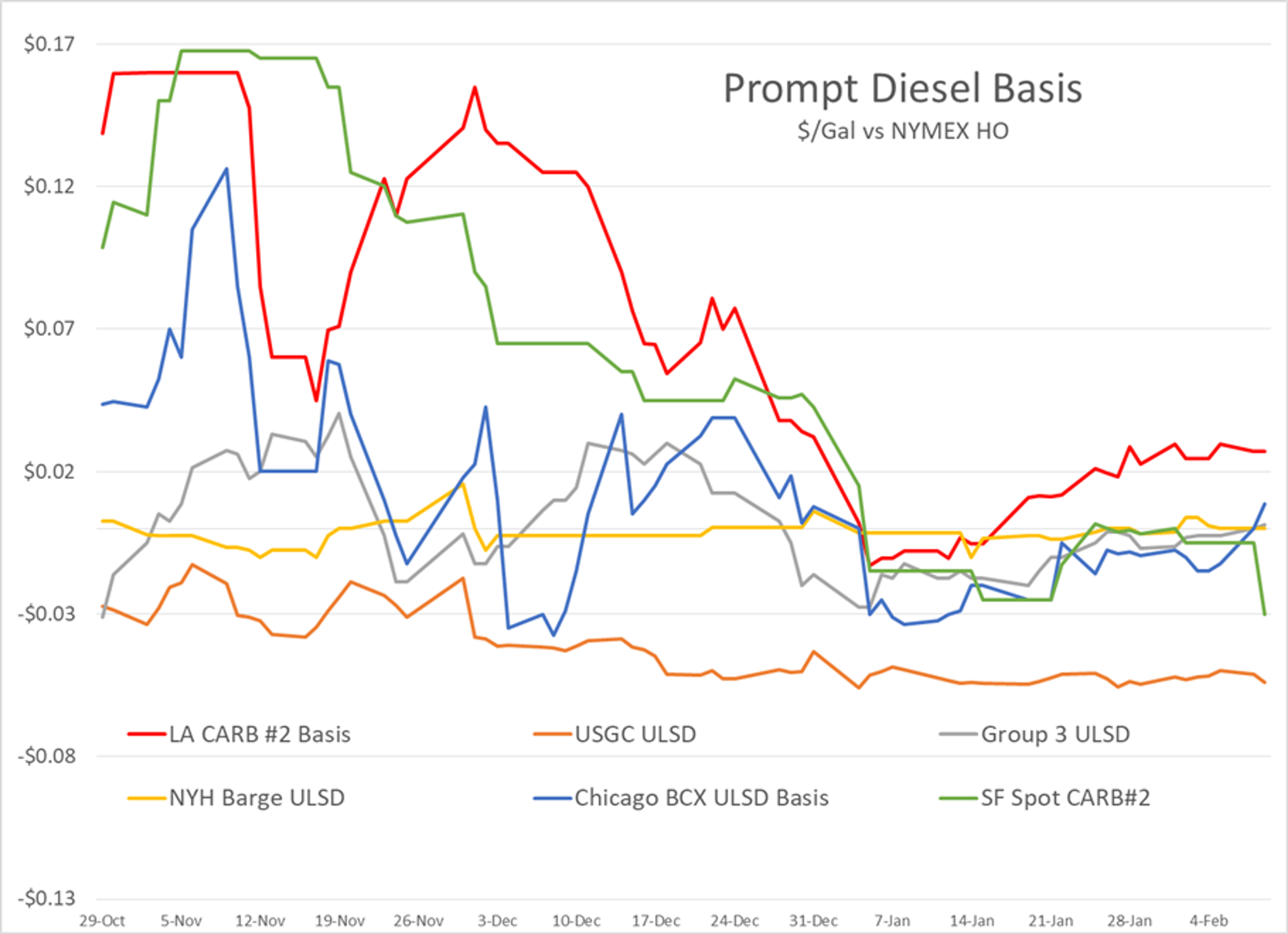Click the -$0.13 y-axis label

tap(47, 898)
